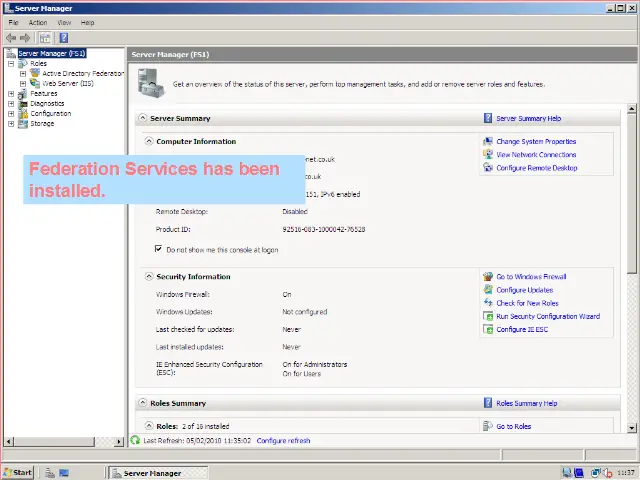Expand the Web Server (IIS) node
The height and width of the screenshot is (480, 640).
(23, 84)
